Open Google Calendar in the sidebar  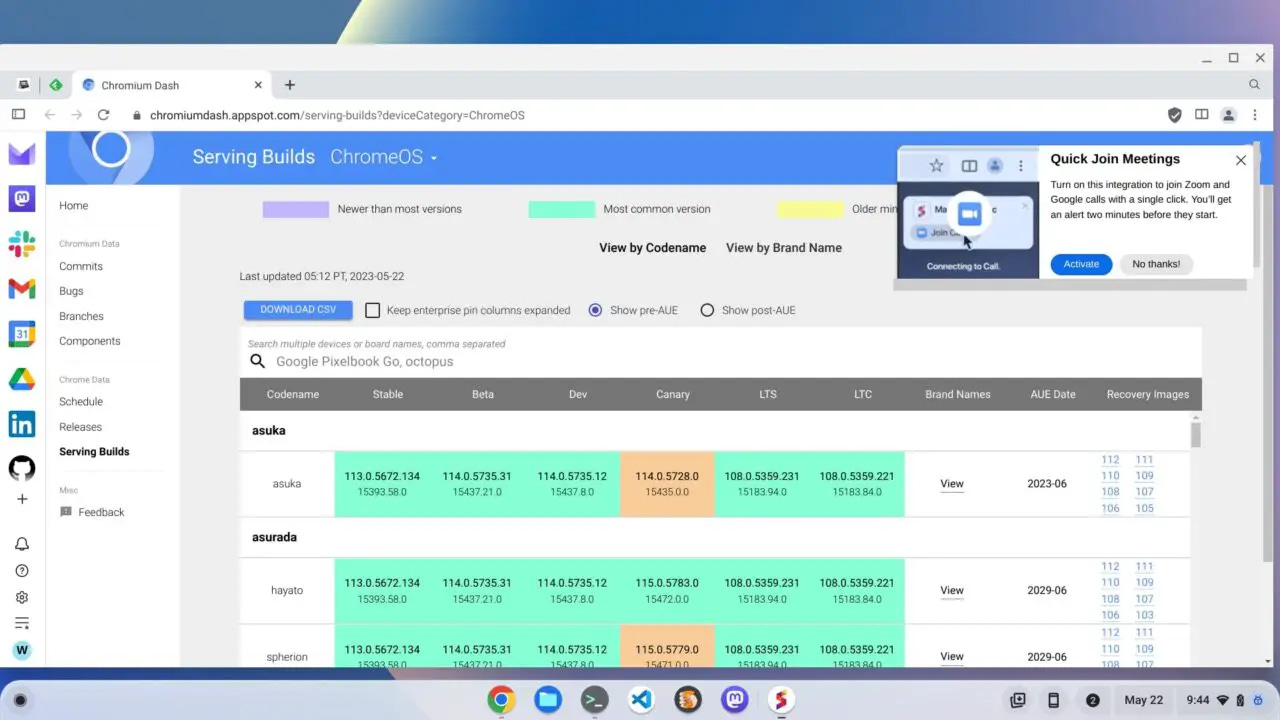22,334
